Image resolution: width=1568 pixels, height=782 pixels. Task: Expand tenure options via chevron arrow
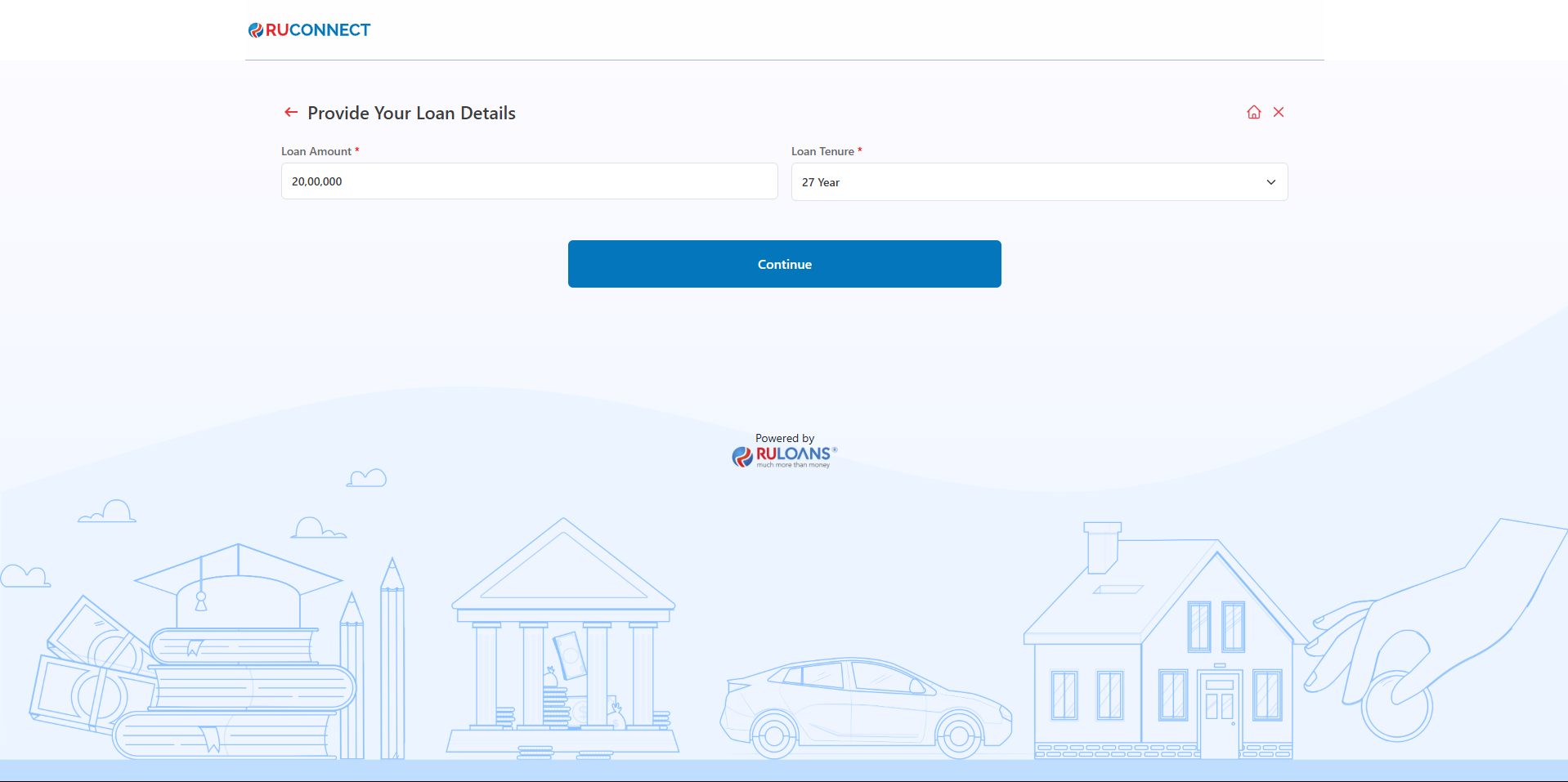[1270, 182]
